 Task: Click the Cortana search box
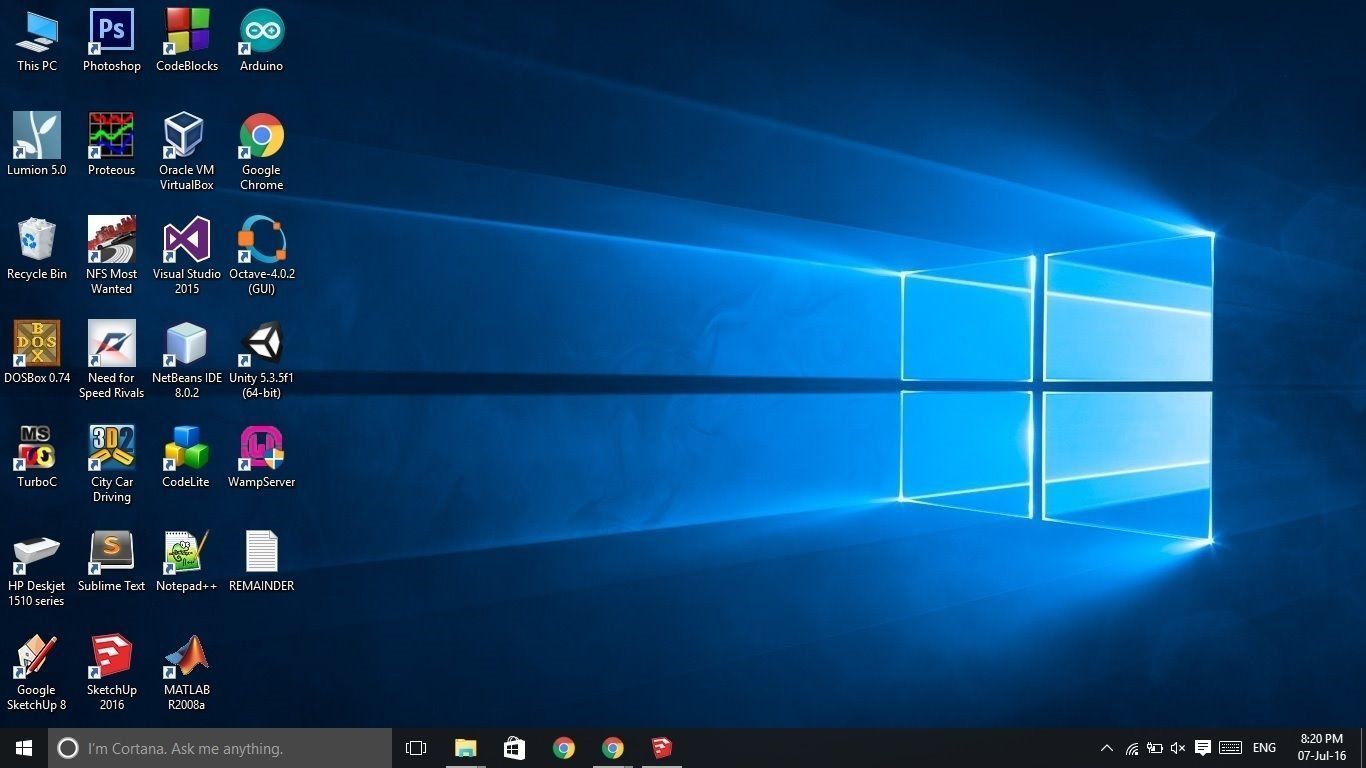tap(220, 748)
